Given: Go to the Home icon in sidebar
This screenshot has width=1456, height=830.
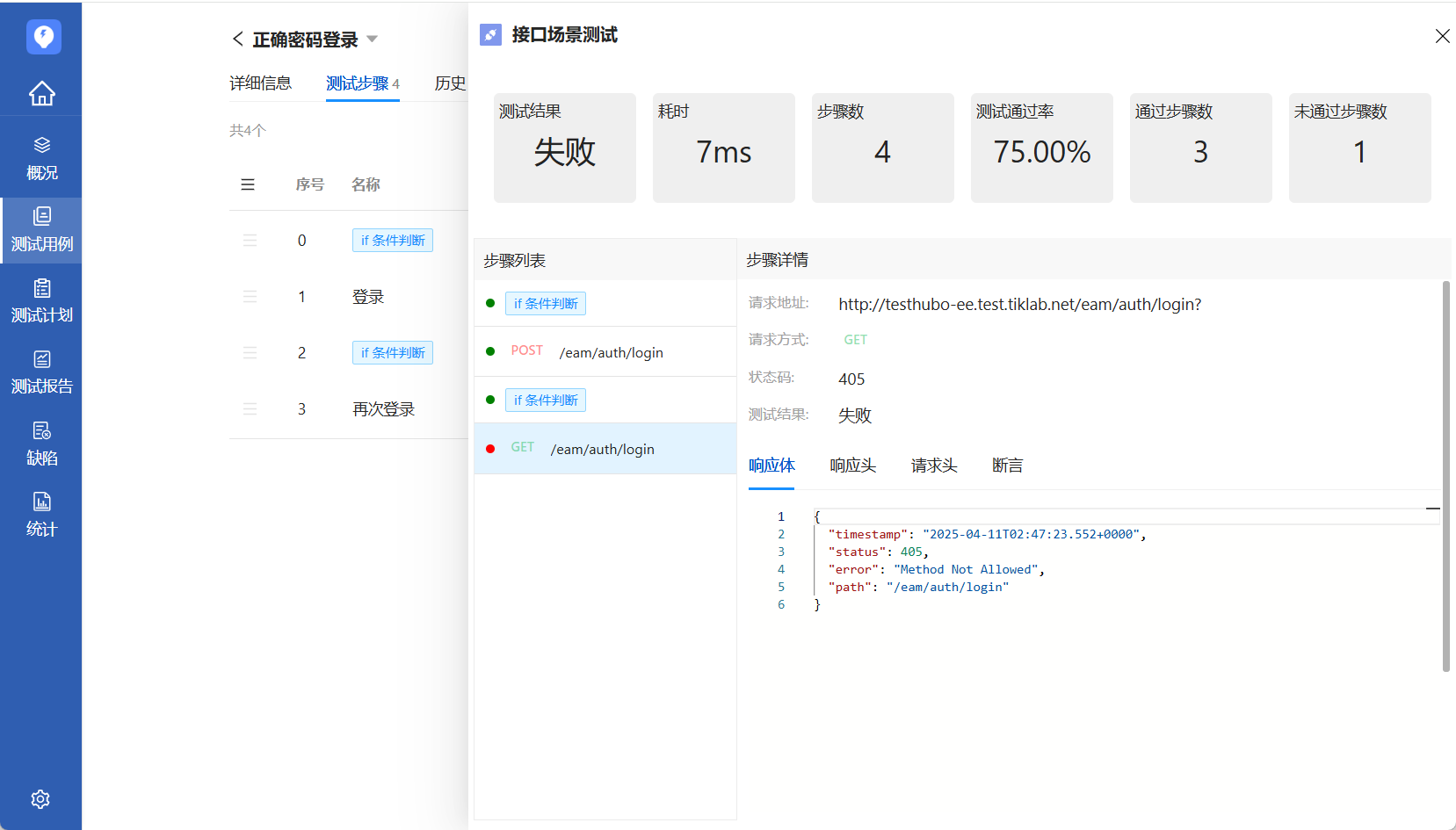Looking at the screenshot, I should (42, 93).
